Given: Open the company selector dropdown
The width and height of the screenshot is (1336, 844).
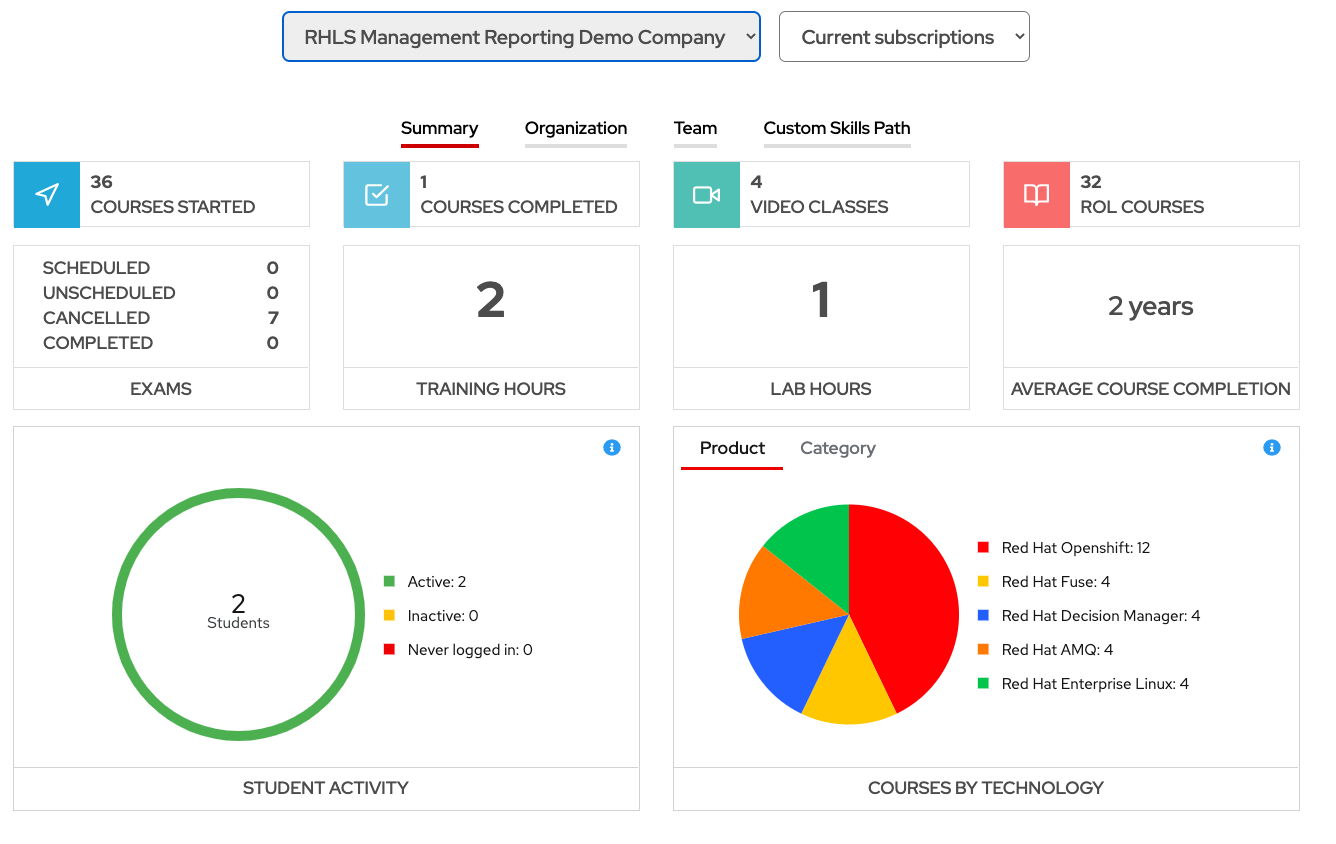Looking at the screenshot, I should [x=521, y=36].
